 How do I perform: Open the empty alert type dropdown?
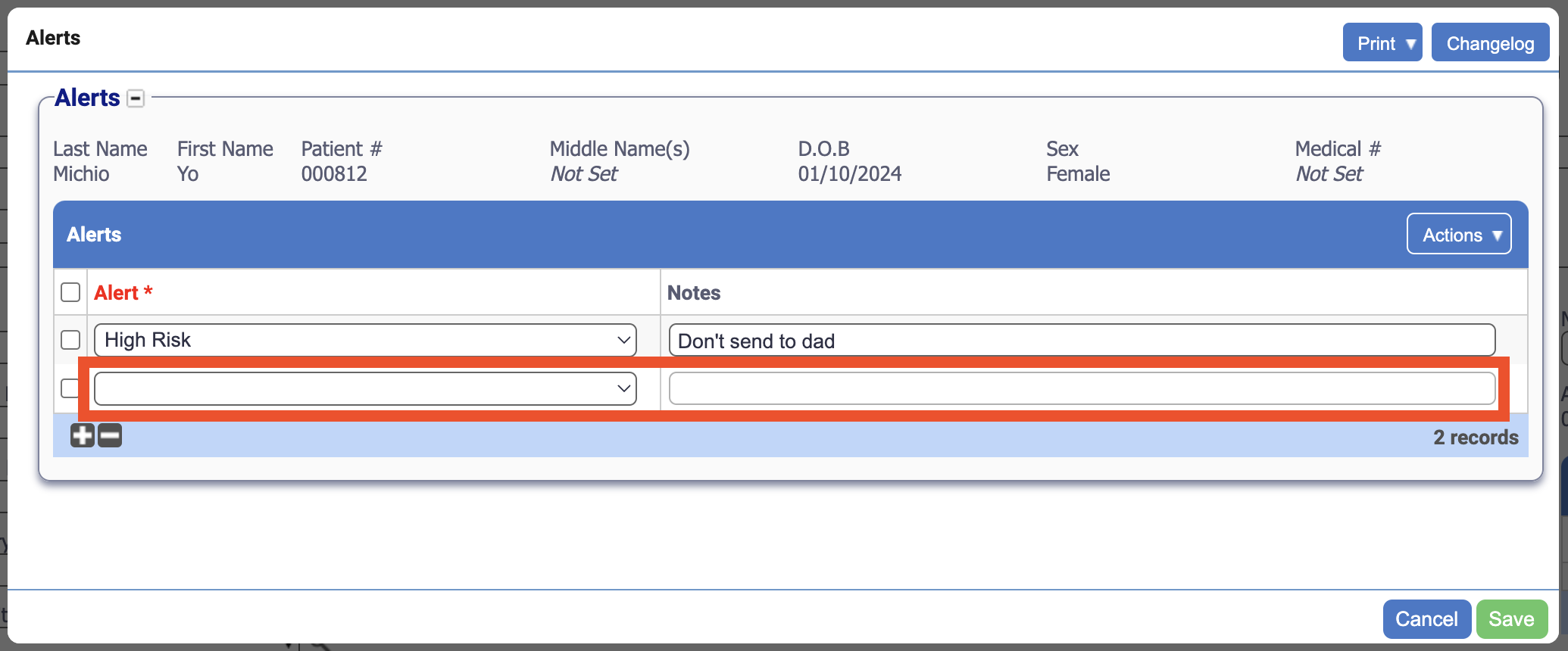(x=365, y=389)
